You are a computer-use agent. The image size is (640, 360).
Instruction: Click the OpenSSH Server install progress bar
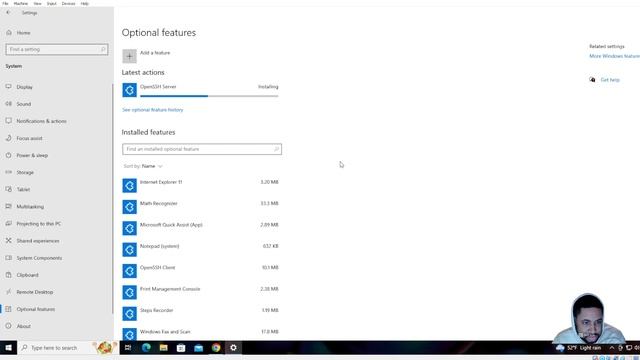[209, 96]
